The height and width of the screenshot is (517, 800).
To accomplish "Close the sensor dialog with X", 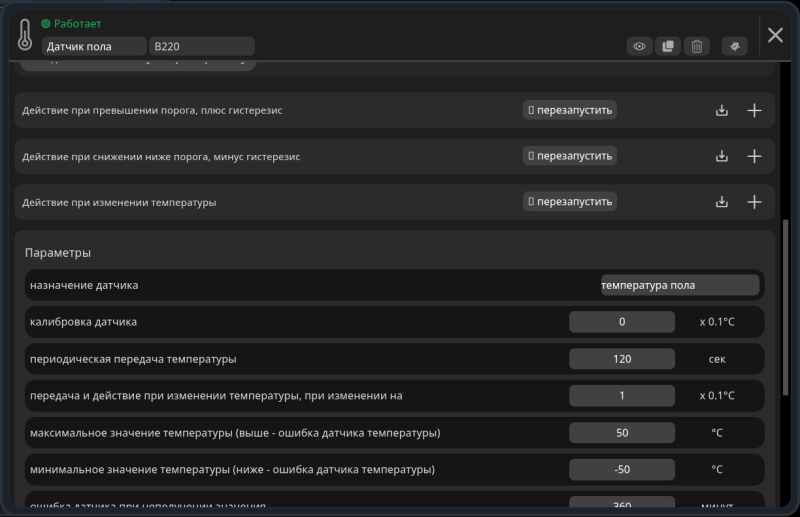I will point(775,35).
